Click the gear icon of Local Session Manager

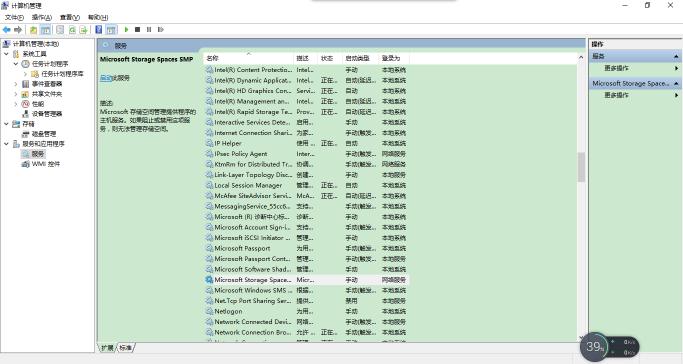coord(209,185)
